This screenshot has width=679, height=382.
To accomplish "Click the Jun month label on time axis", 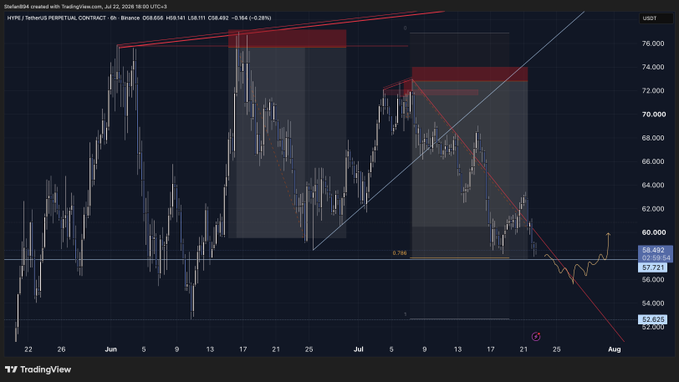I will [x=111, y=349].
